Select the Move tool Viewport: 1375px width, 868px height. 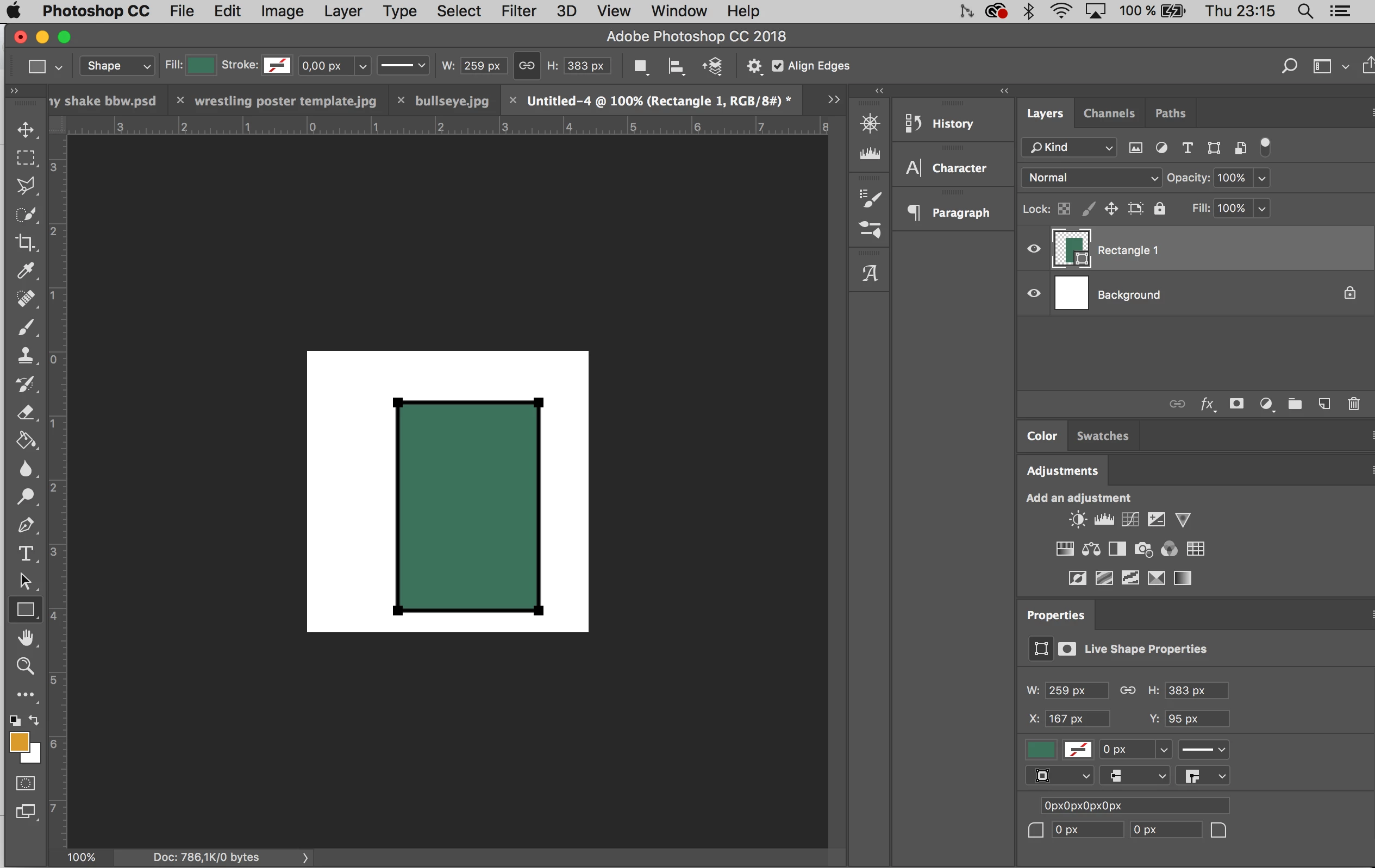pyautogui.click(x=25, y=130)
